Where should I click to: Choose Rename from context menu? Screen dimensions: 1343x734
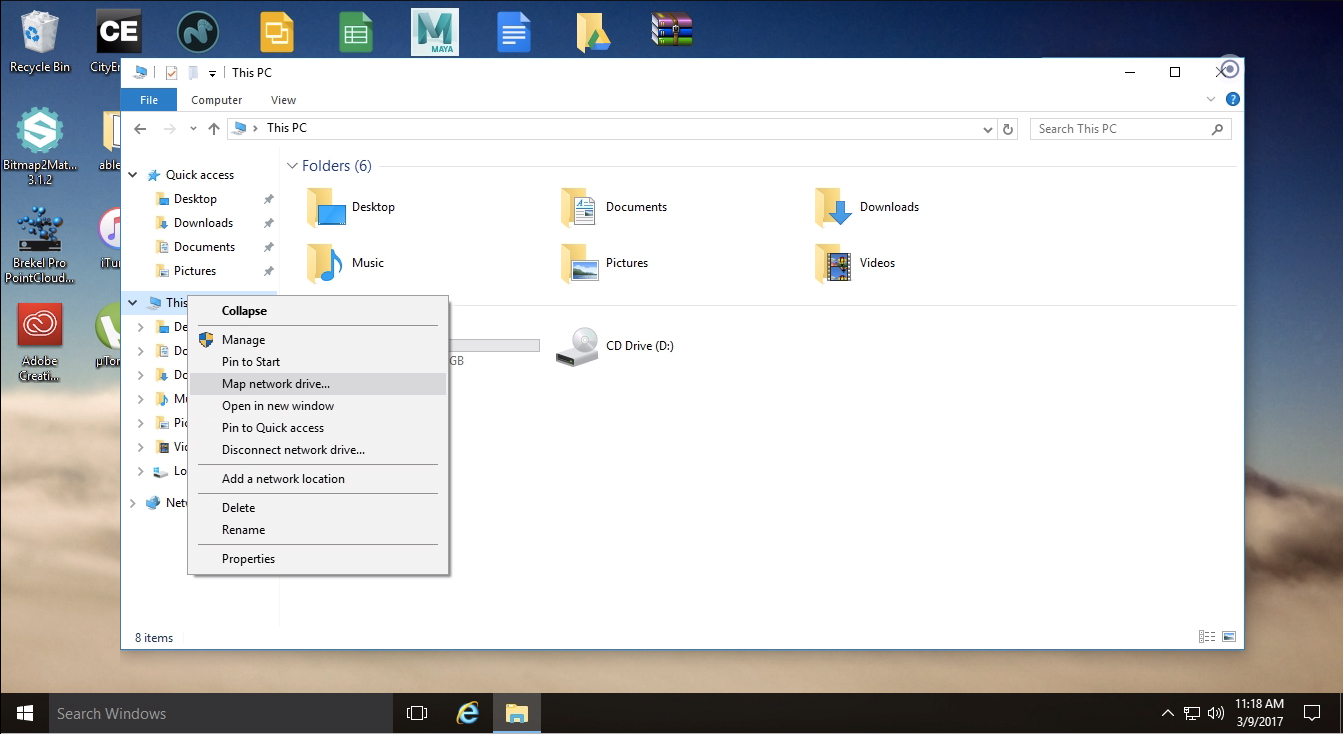pos(317,530)
